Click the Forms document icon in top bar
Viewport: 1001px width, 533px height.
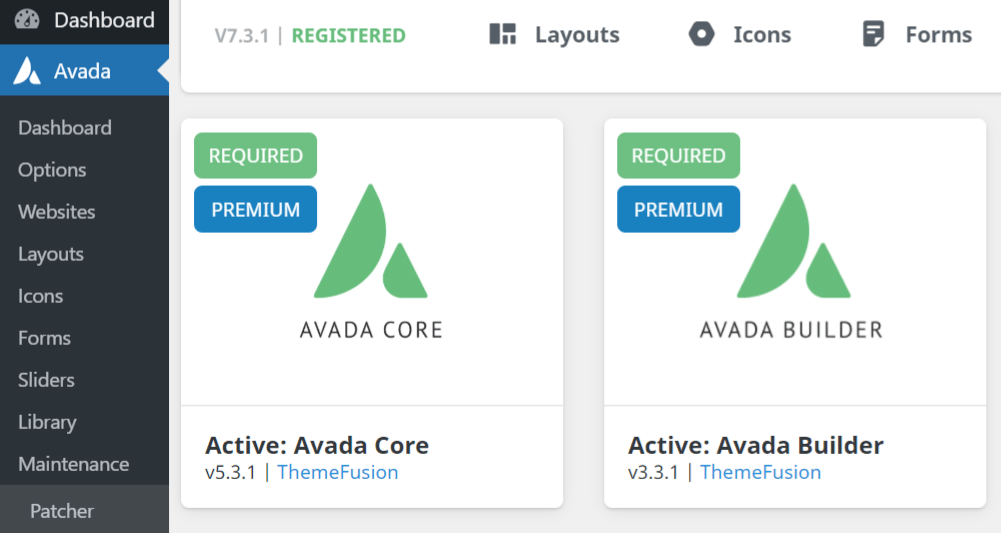(873, 34)
